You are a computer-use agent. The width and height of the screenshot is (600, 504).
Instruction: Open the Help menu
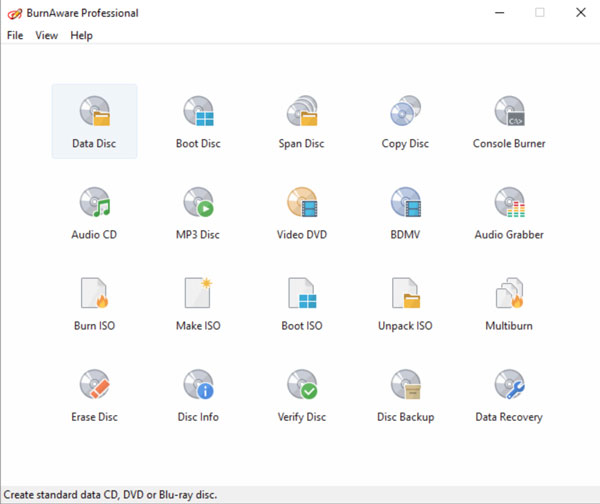coord(82,36)
